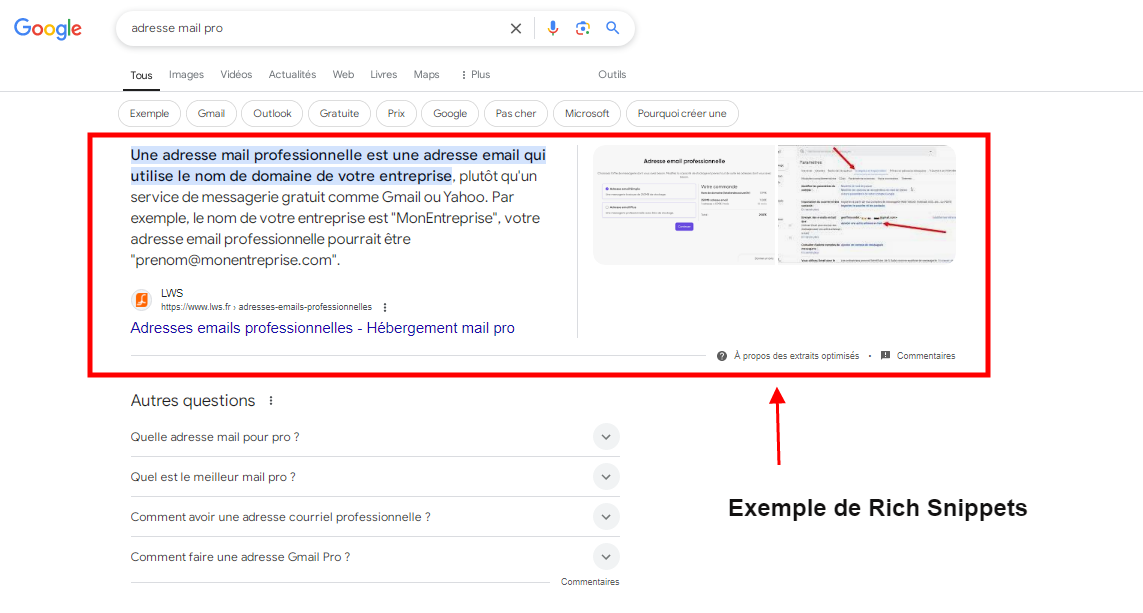Open Google Lens camera search
1143x613 pixels.
[583, 28]
